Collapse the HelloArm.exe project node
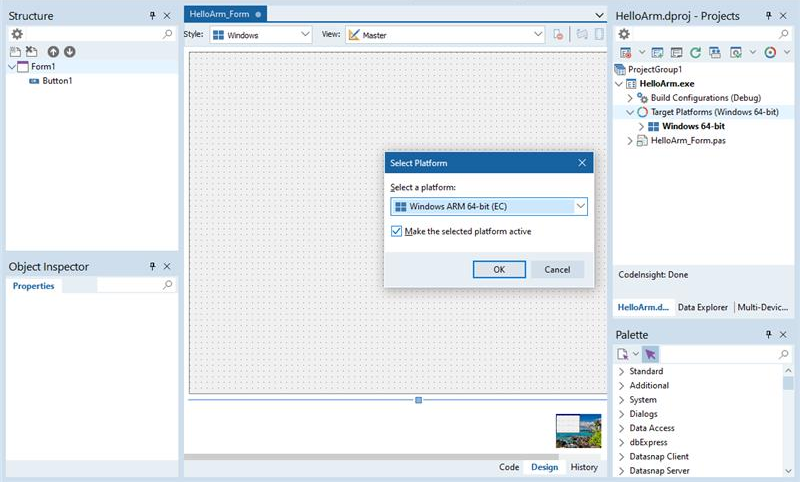The height and width of the screenshot is (482, 800). (x=619, y=84)
